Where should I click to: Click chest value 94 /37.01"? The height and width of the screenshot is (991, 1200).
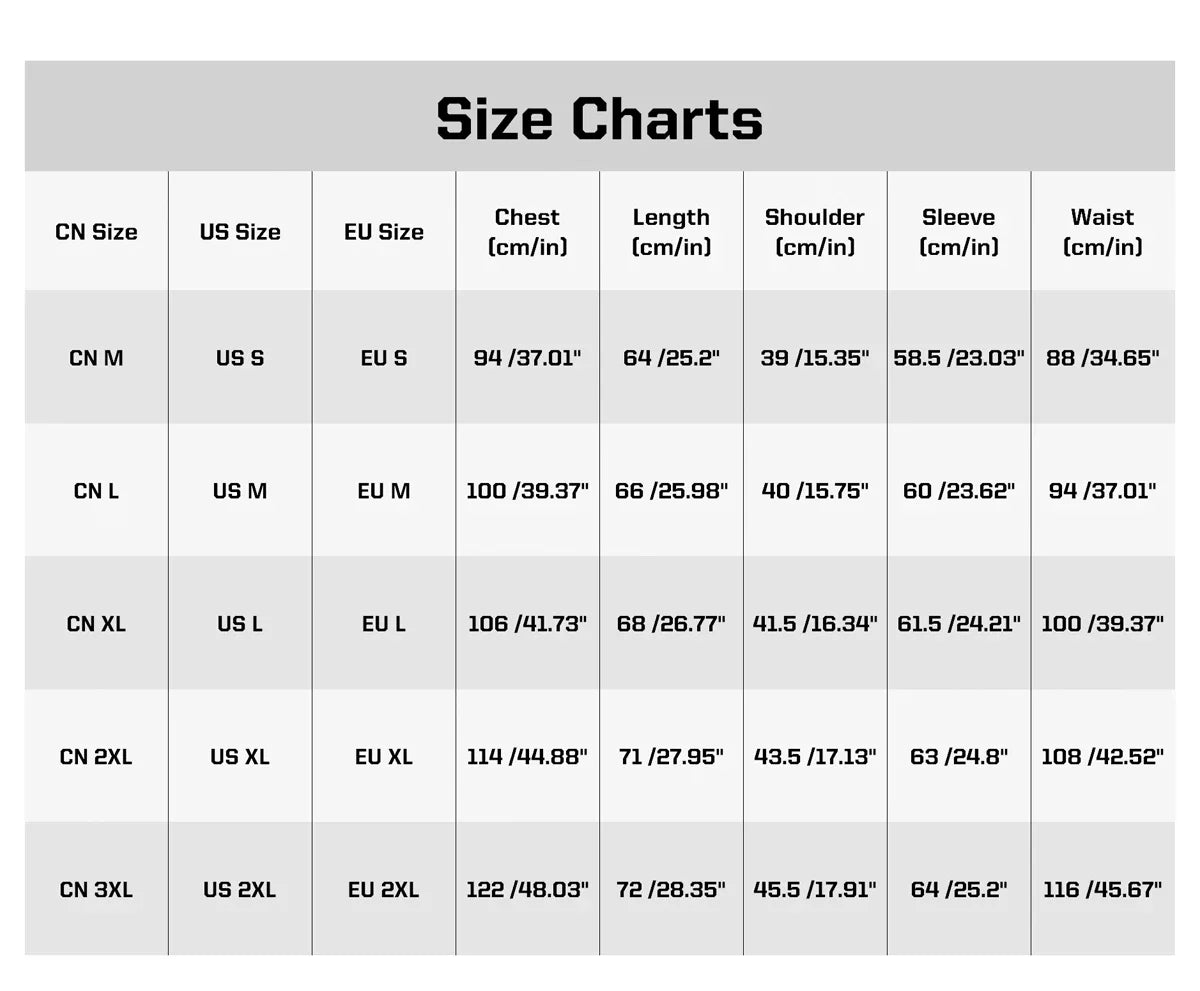click(527, 358)
